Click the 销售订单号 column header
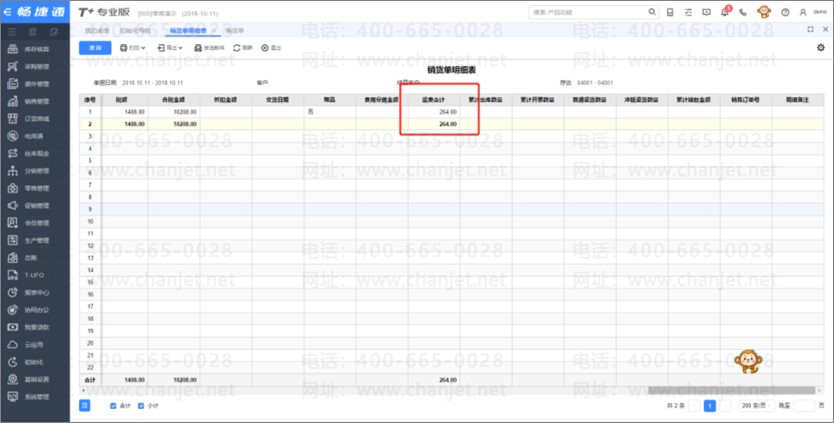This screenshot has width=834, height=423. coord(746,99)
